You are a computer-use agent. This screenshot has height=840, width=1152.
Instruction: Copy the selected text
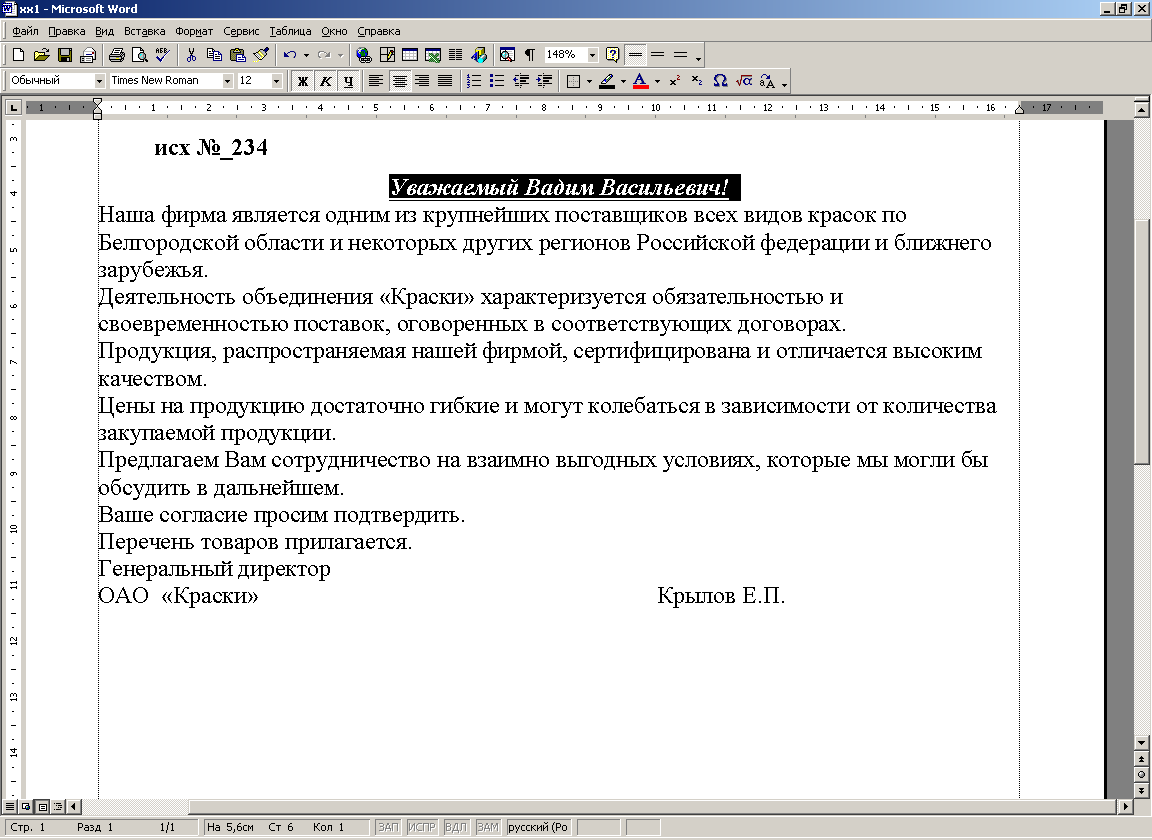coord(215,54)
